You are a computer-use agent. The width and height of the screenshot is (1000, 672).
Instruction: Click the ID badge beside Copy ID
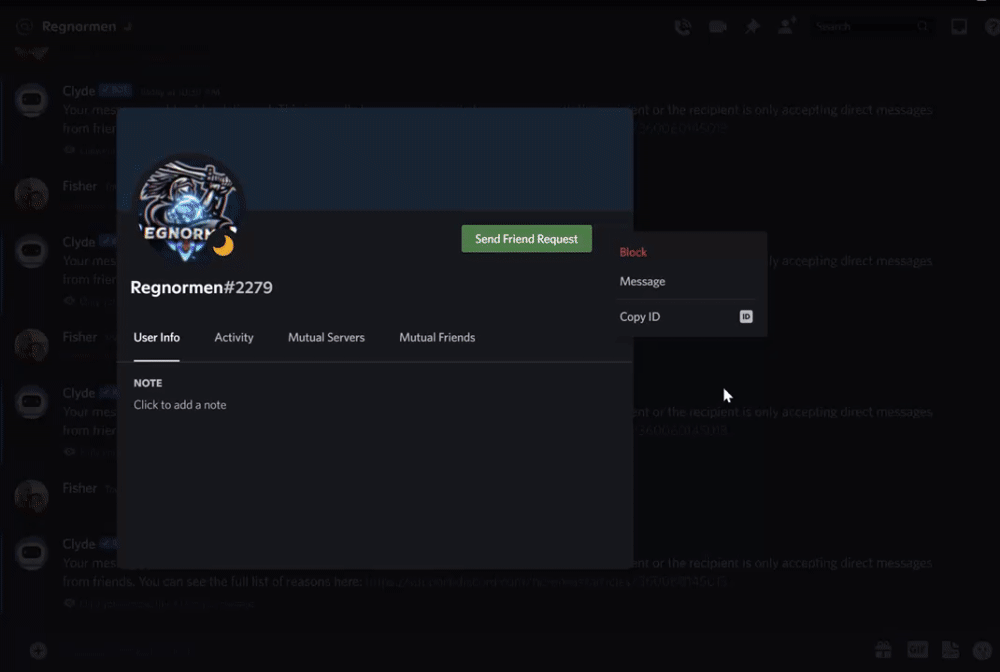tap(746, 316)
